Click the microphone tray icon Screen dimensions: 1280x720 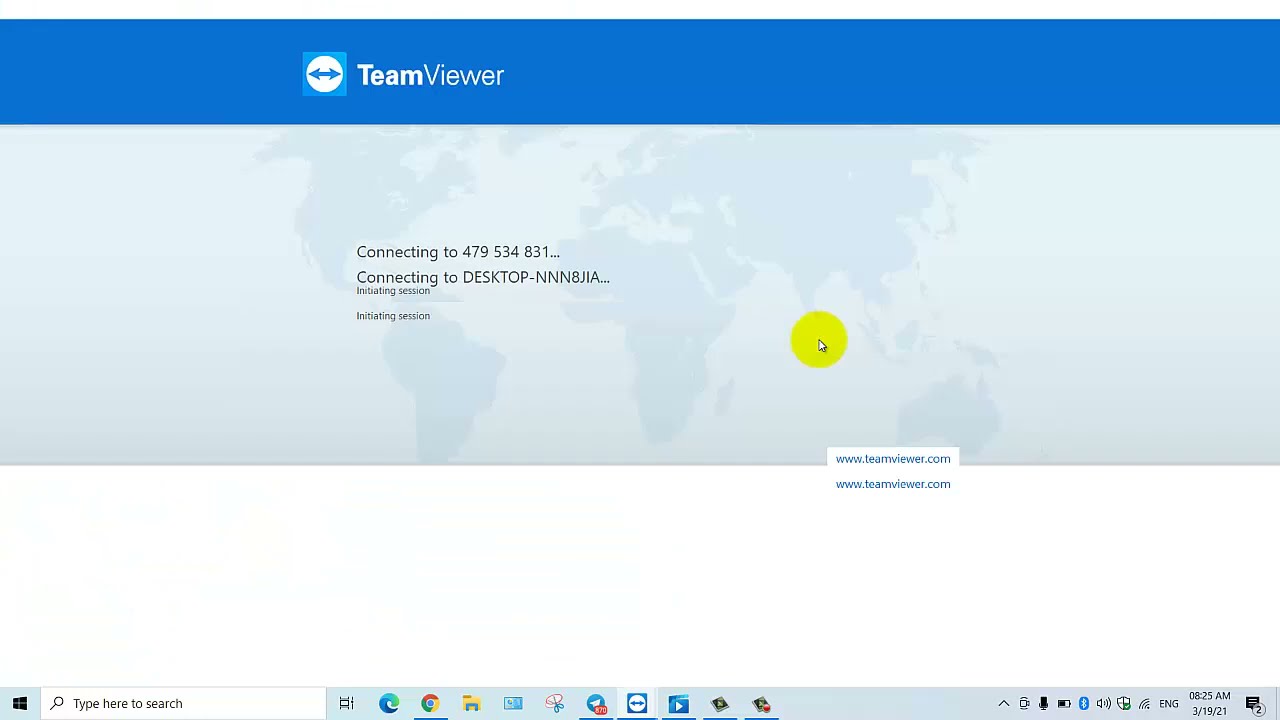click(x=1043, y=704)
